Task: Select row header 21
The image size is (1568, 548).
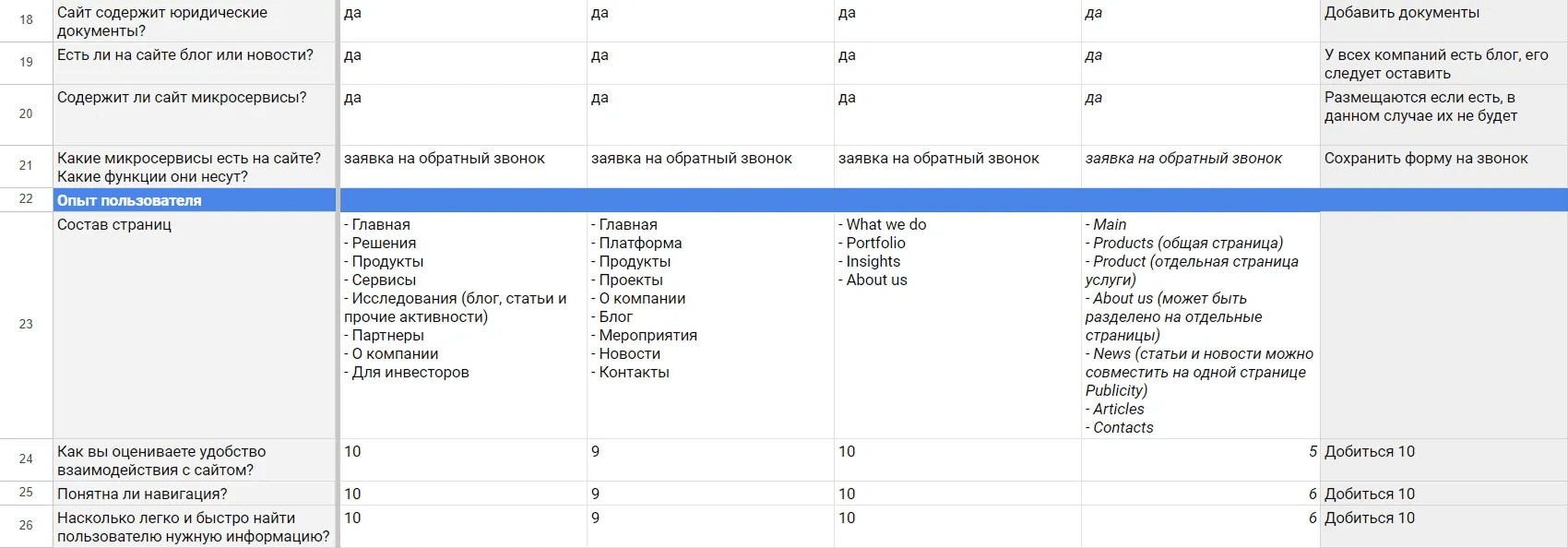Action: click(x=26, y=166)
